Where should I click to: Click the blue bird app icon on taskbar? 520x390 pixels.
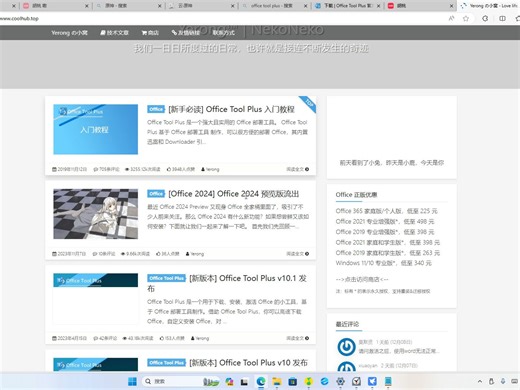click(x=372, y=381)
